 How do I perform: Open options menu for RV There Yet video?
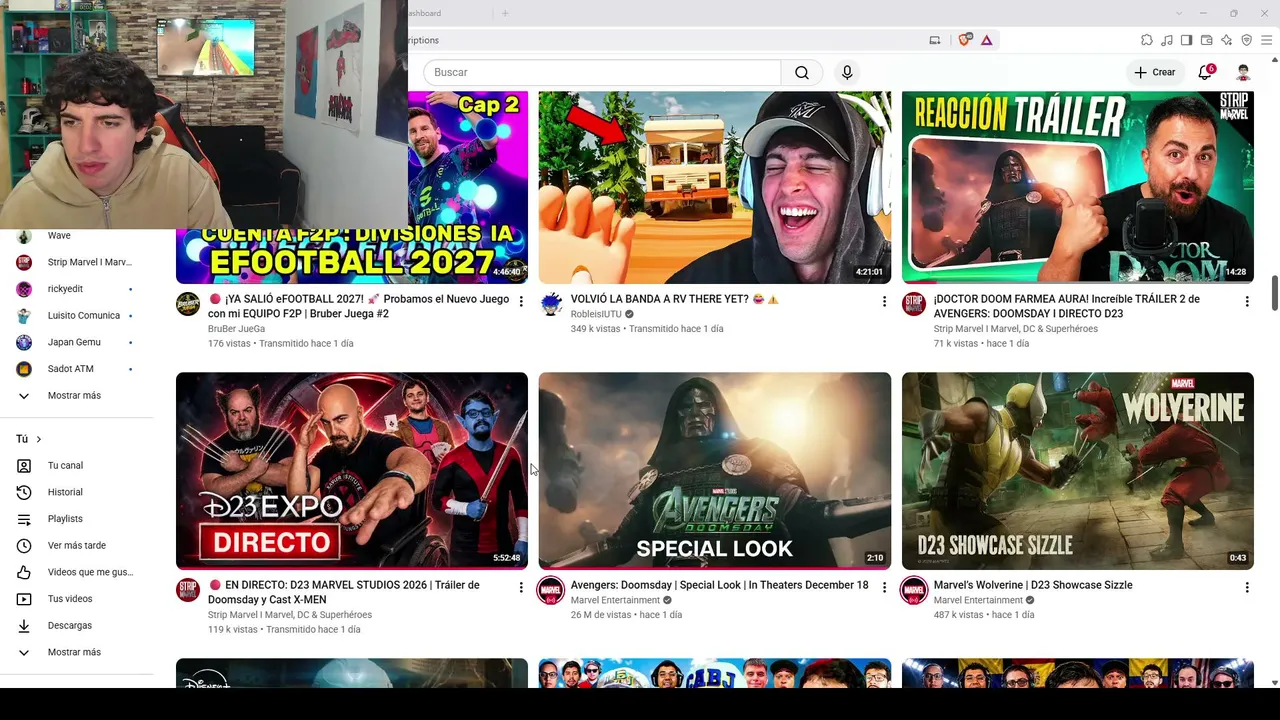coord(884,301)
